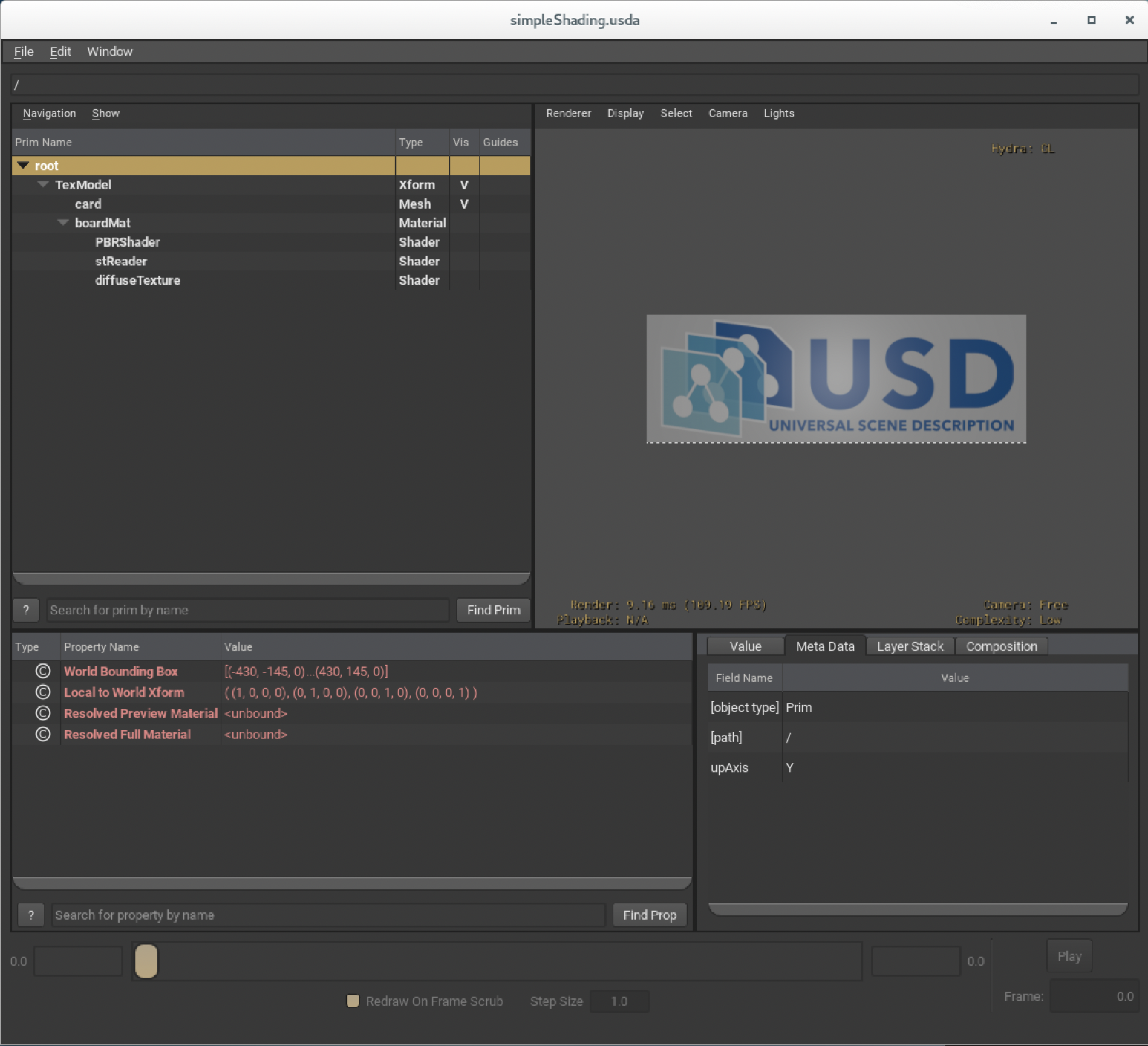The height and width of the screenshot is (1046, 1148).
Task: Click the Property Name column header
Action: (140, 647)
